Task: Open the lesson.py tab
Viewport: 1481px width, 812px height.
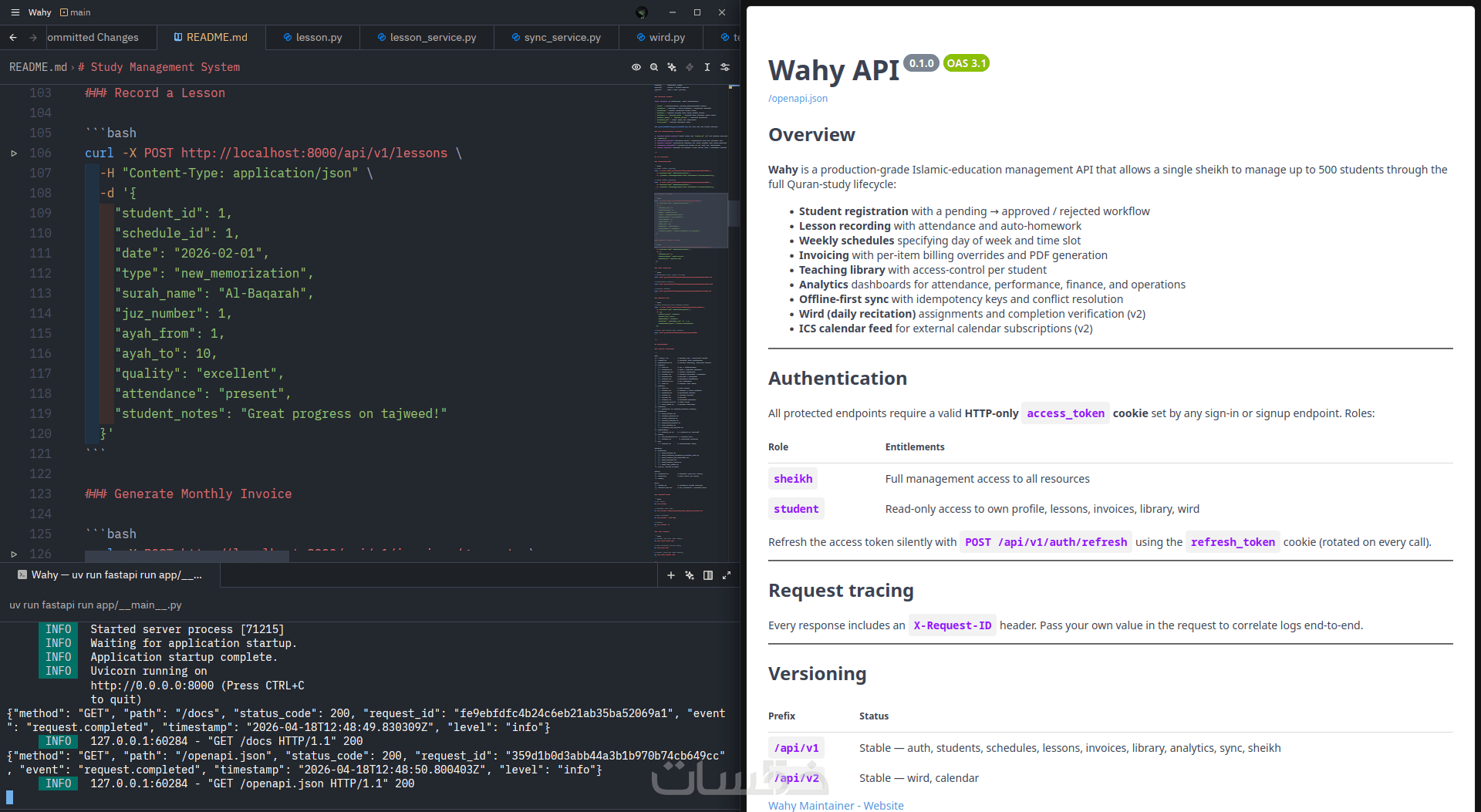Action: coord(313,37)
